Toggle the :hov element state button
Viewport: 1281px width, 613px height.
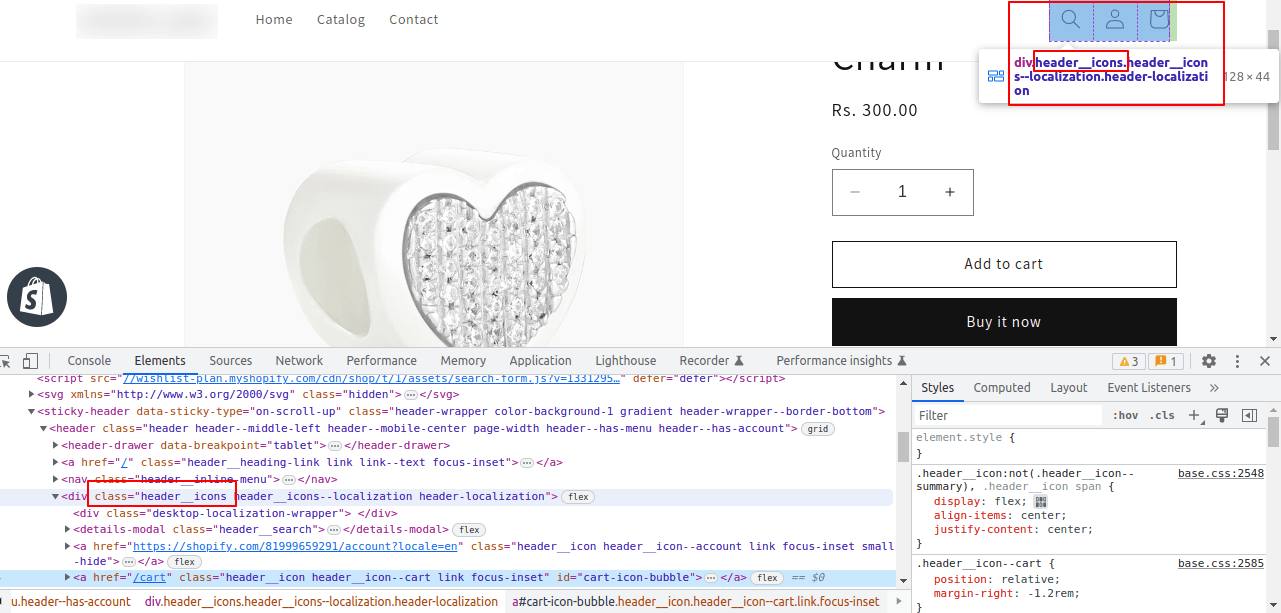[1125, 415]
